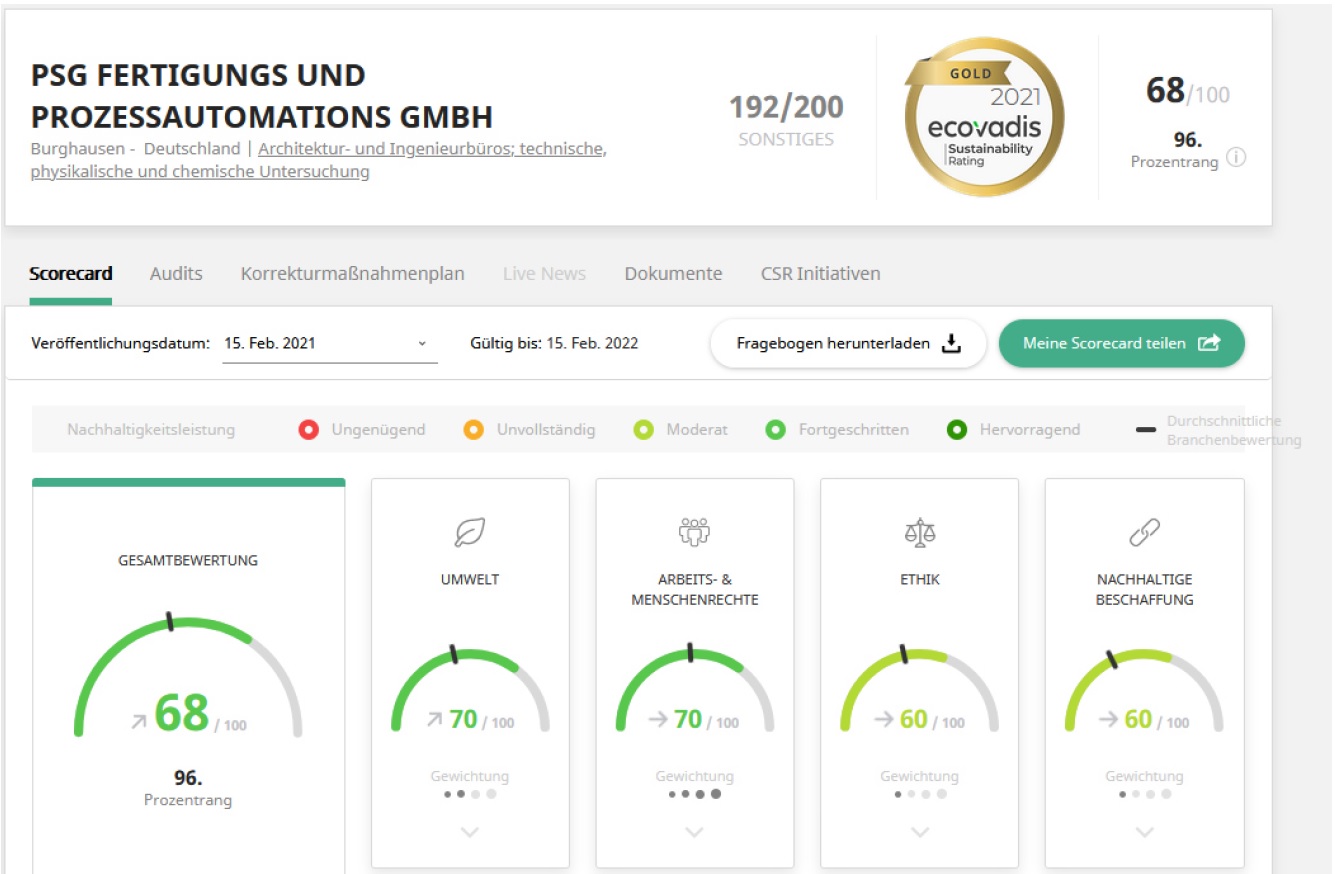Screen dimensions: 1335x874
Task: Click the Ethik 60 score gauge
Action: click(x=919, y=689)
